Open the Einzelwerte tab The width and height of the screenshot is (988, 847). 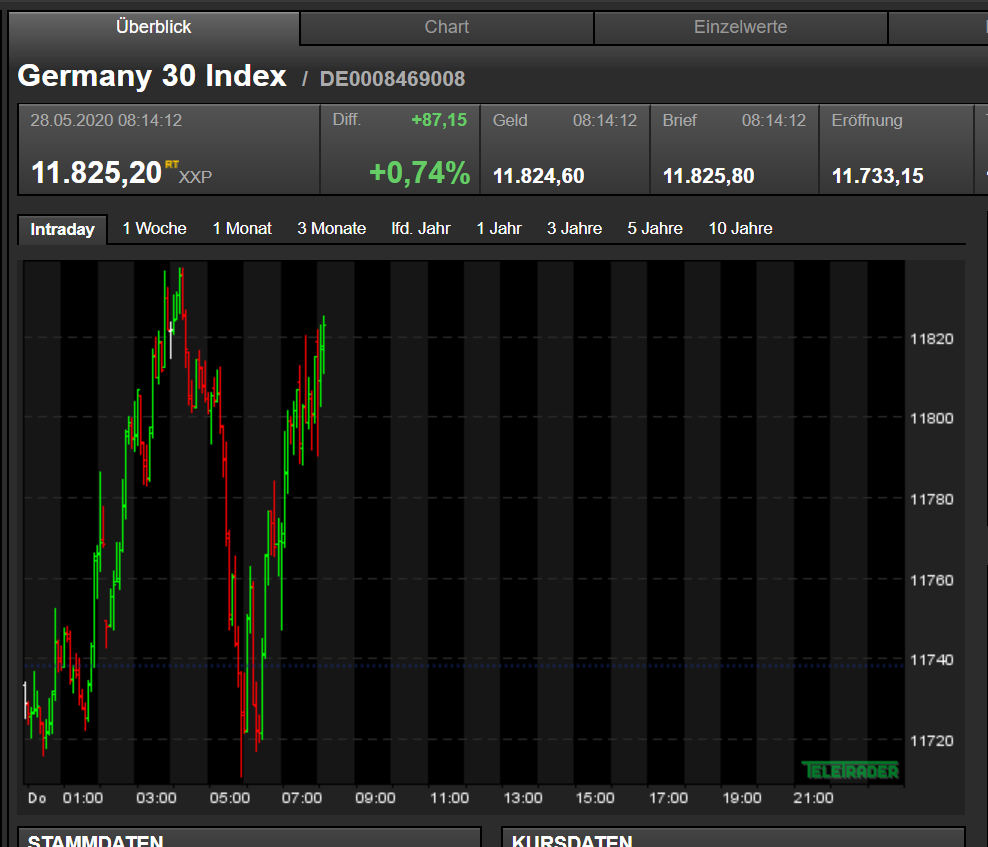(x=740, y=27)
